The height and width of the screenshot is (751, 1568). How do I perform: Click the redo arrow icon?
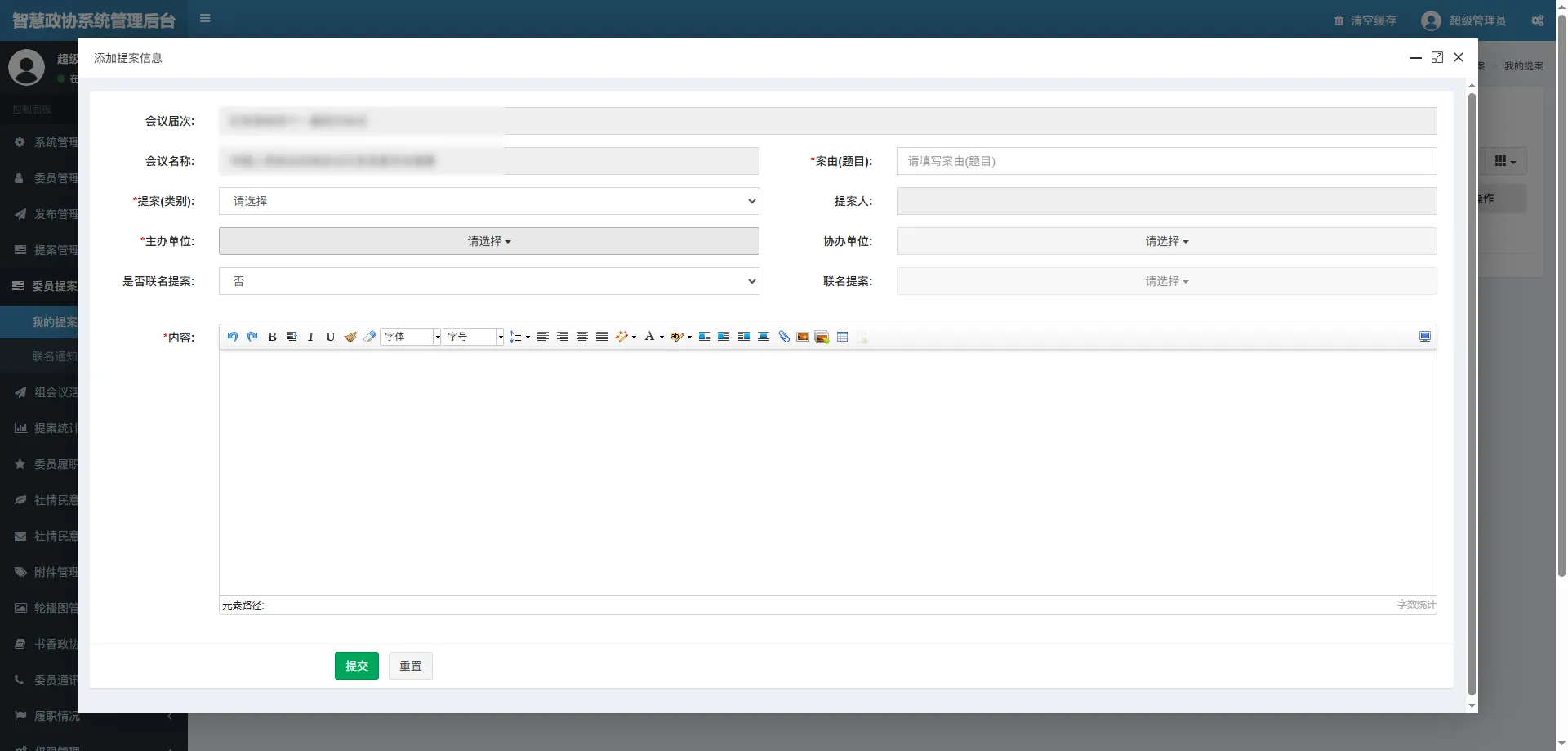252,337
